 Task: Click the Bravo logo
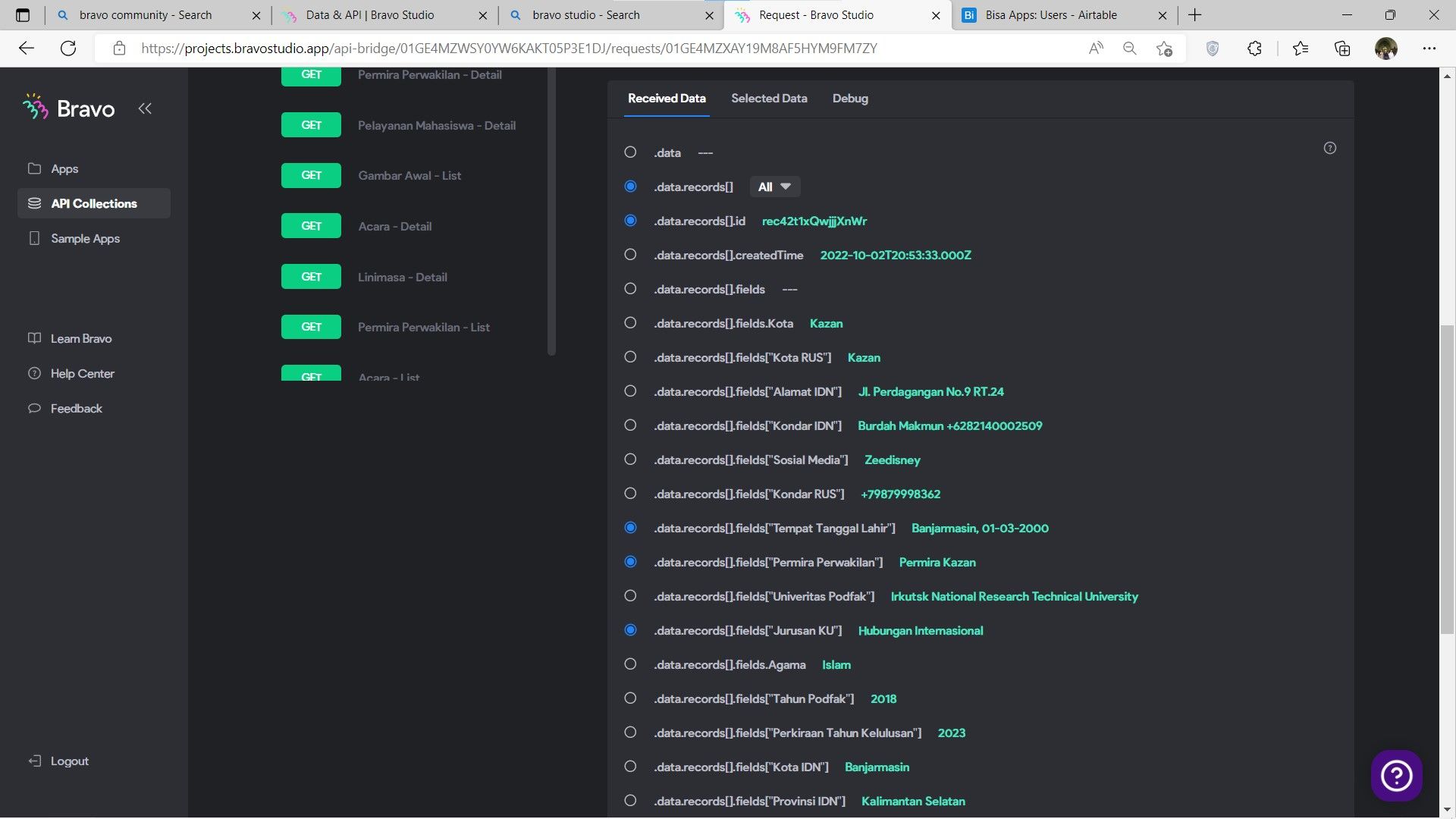[69, 108]
